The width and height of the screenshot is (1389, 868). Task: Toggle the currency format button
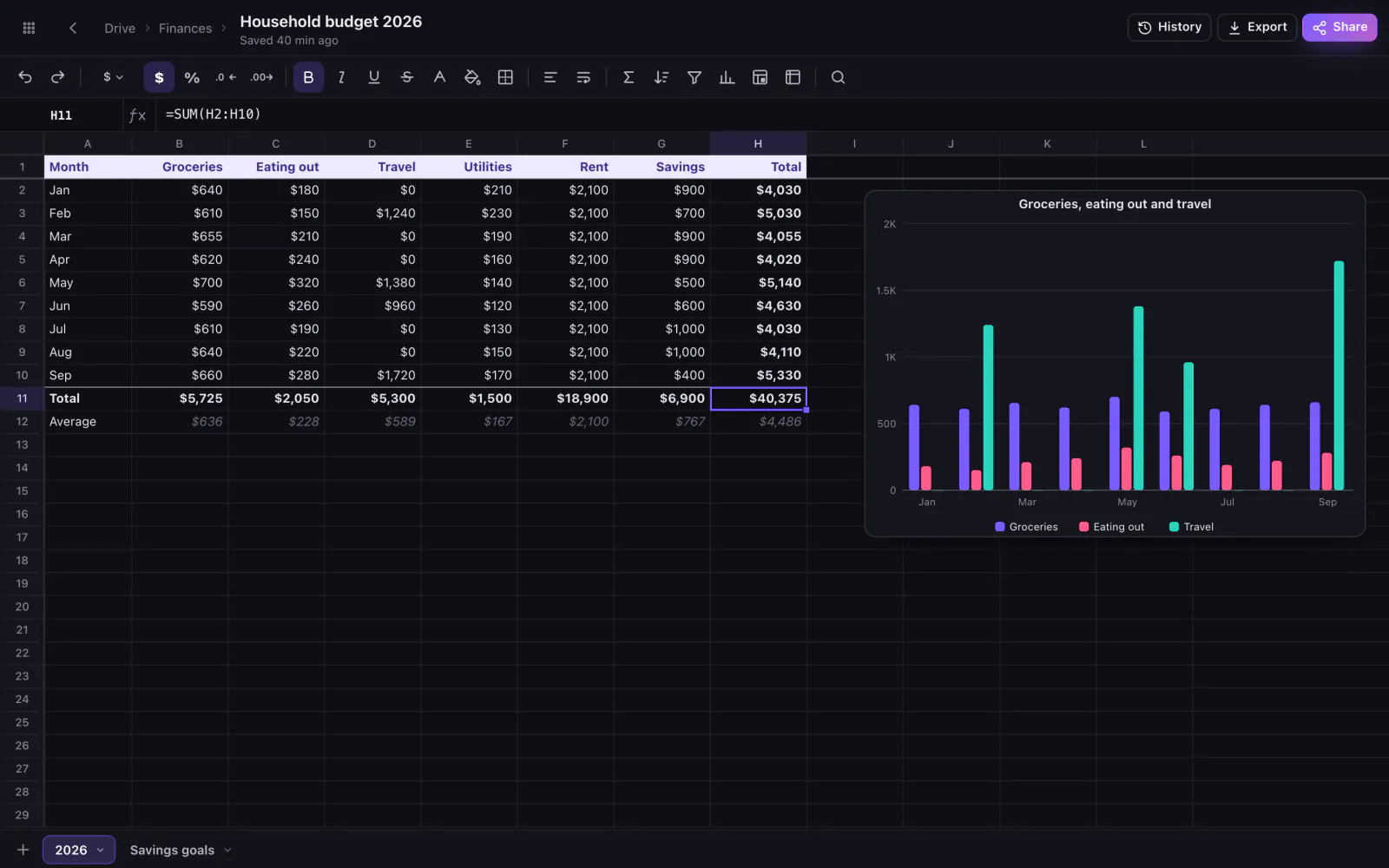click(x=159, y=77)
